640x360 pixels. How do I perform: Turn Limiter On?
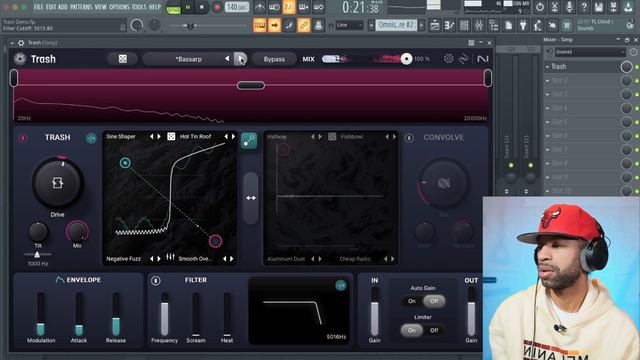[411, 330]
